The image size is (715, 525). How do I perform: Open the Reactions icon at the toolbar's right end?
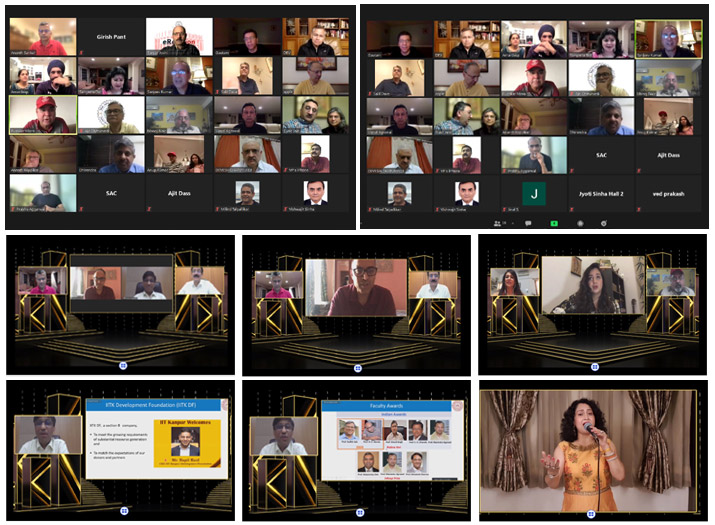tap(604, 224)
